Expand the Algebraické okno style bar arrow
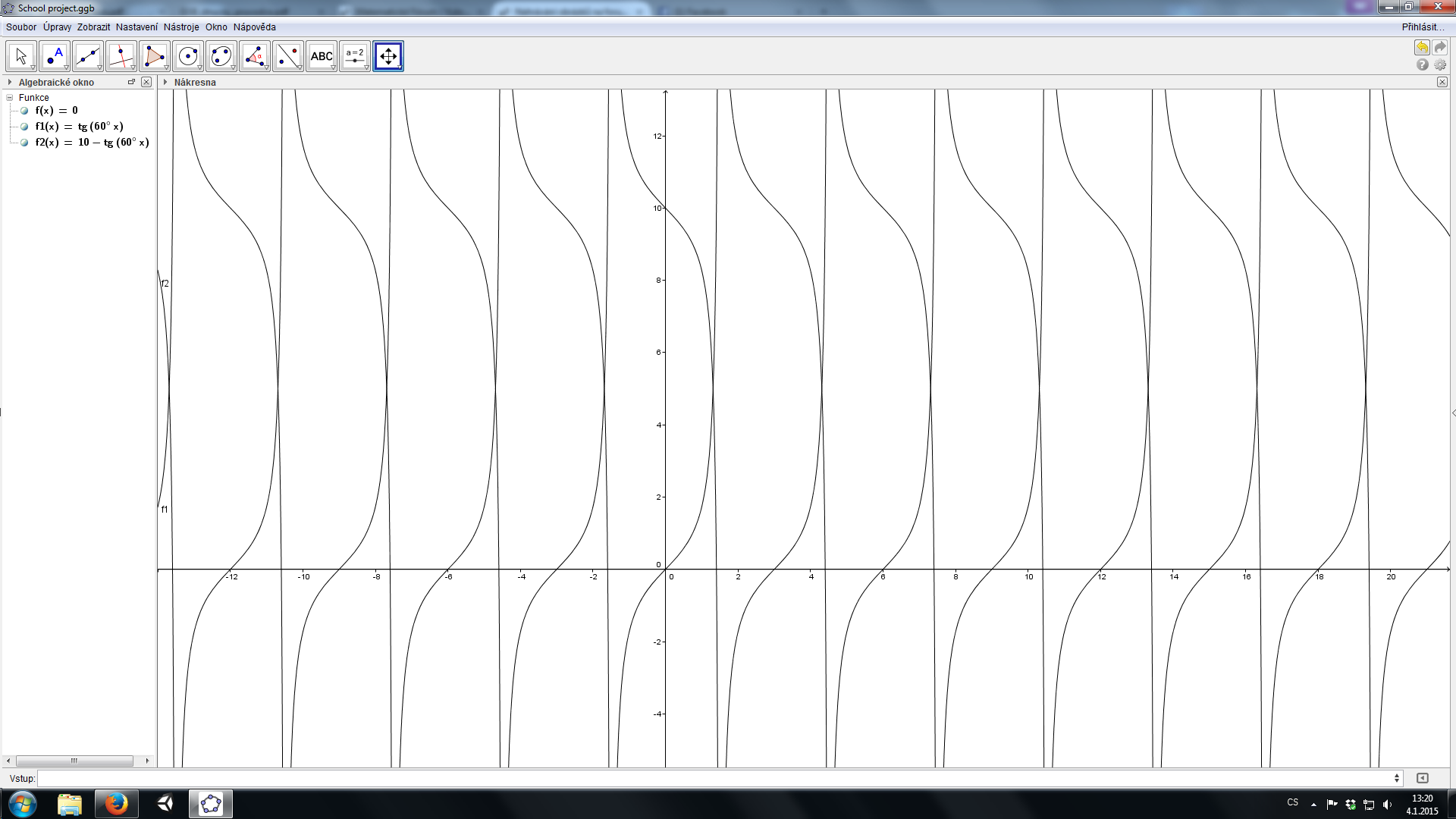 pos(10,82)
